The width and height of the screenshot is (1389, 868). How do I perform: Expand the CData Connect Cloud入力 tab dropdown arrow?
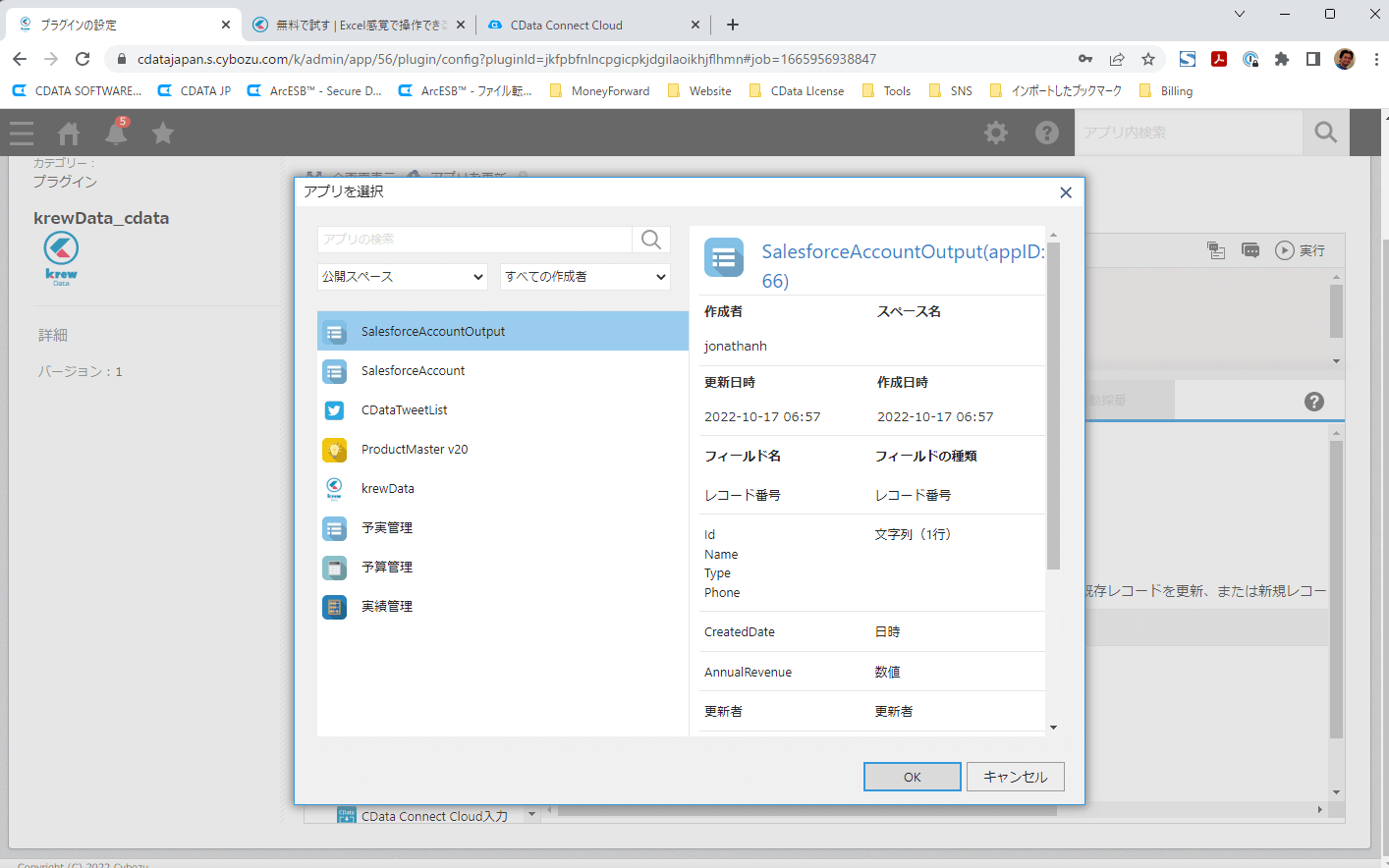pyautogui.click(x=531, y=814)
